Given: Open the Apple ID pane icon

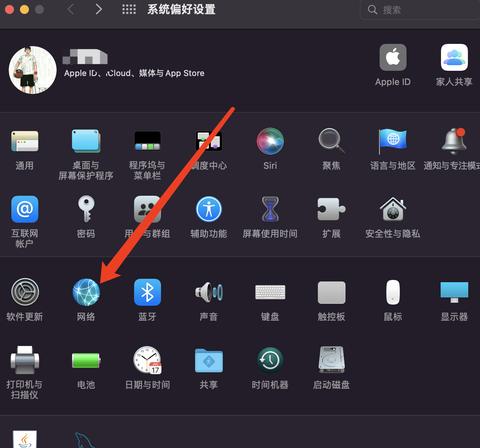Looking at the screenshot, I should click(x=393, y=57).
